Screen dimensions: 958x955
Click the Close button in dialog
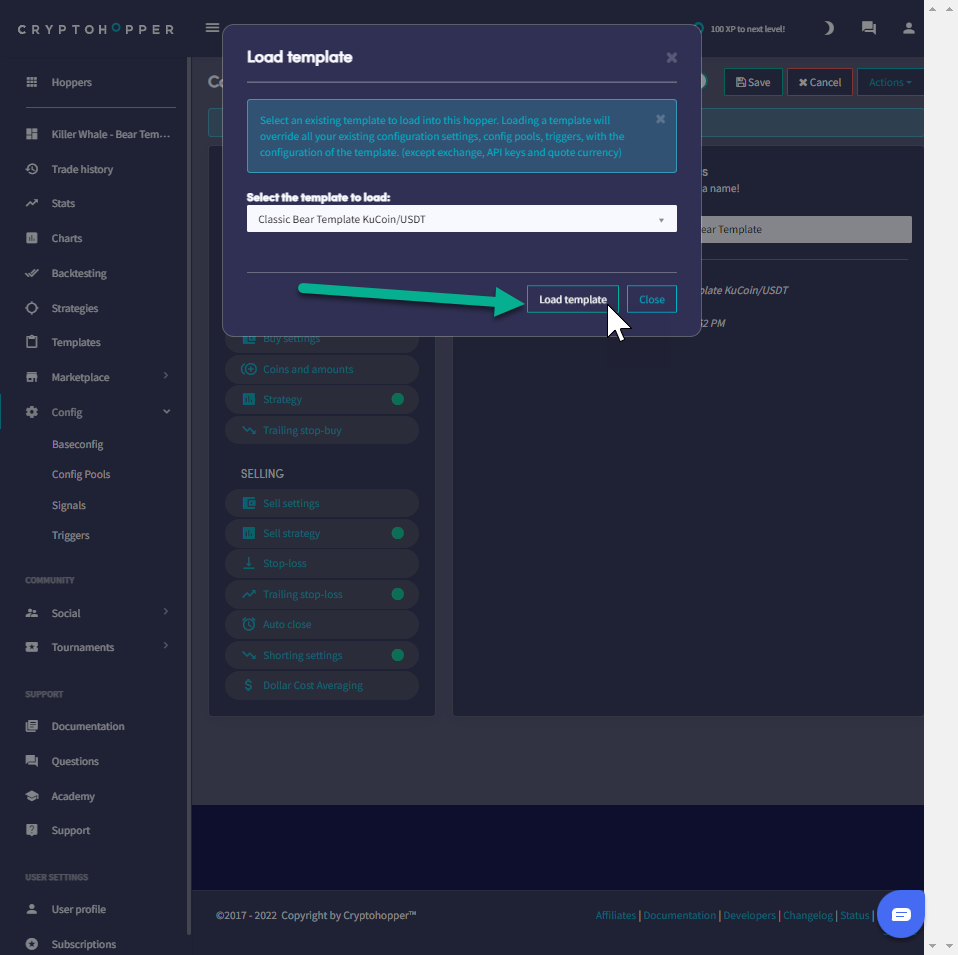pyautogui.click(x=651, y=299)
